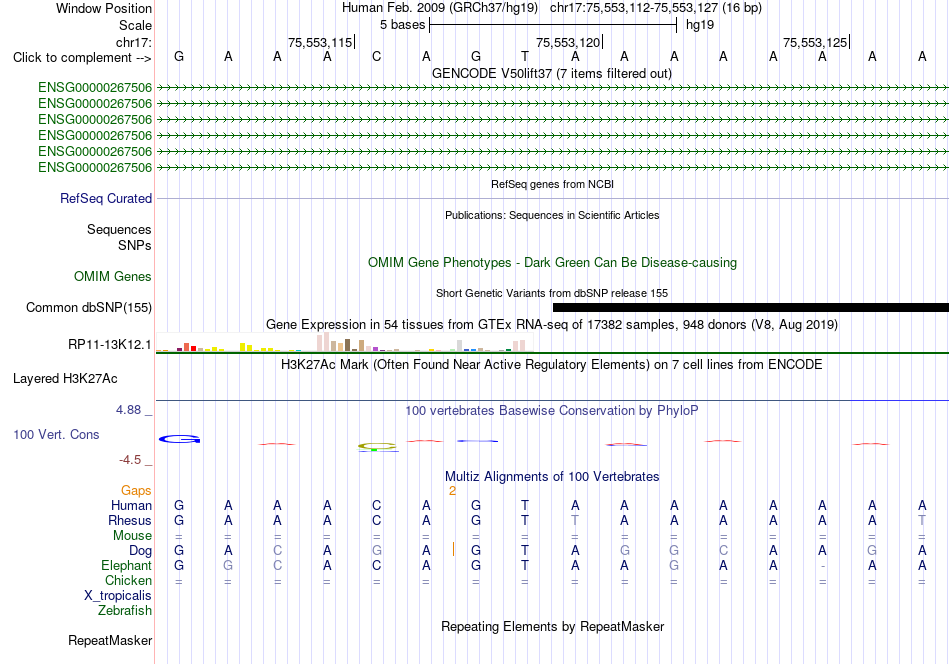Click the RepeatMasker track label
Screen dimensions: 950x664
point(110,640)
